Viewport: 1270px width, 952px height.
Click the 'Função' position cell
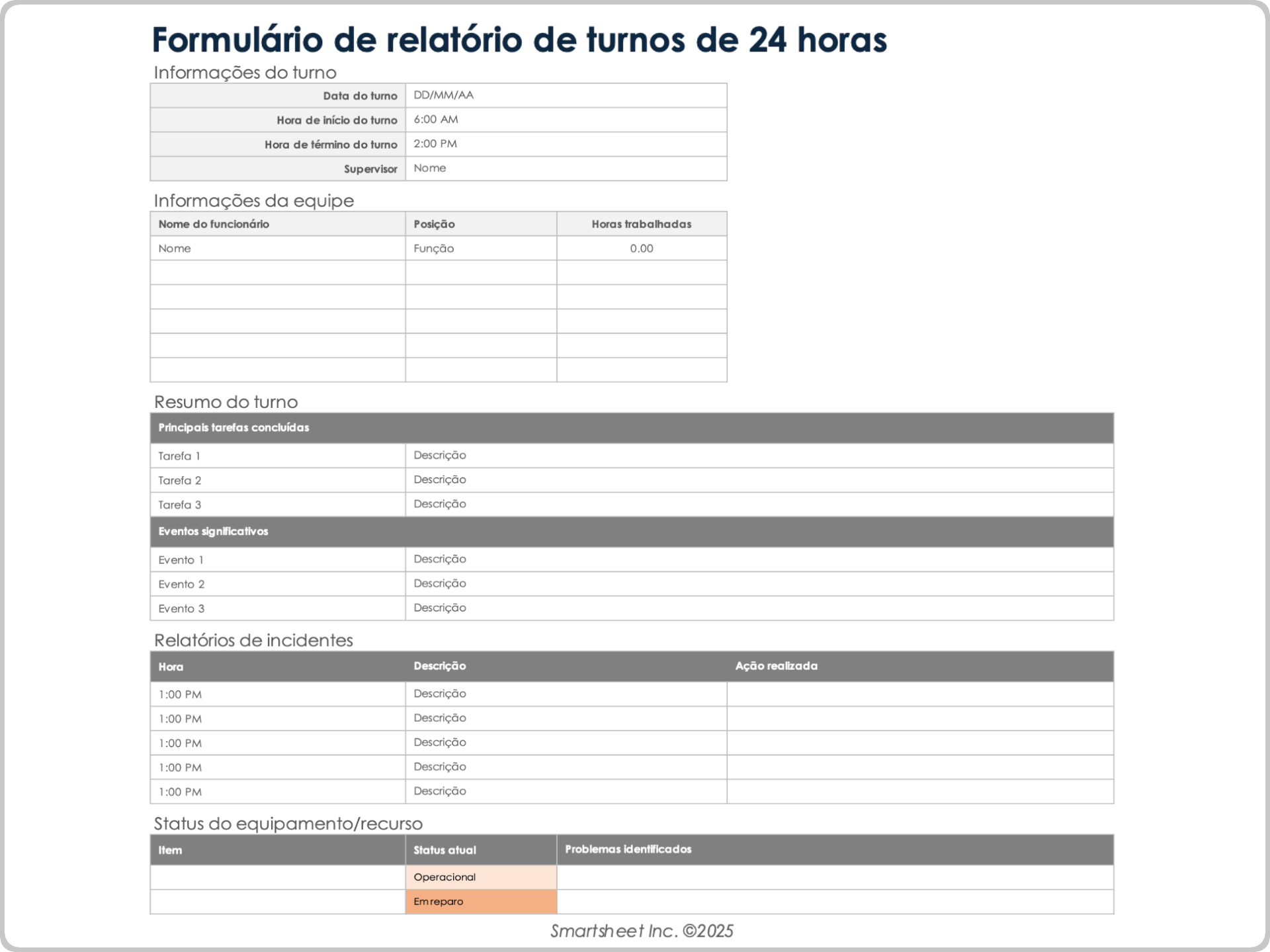[x=481, y=249]
